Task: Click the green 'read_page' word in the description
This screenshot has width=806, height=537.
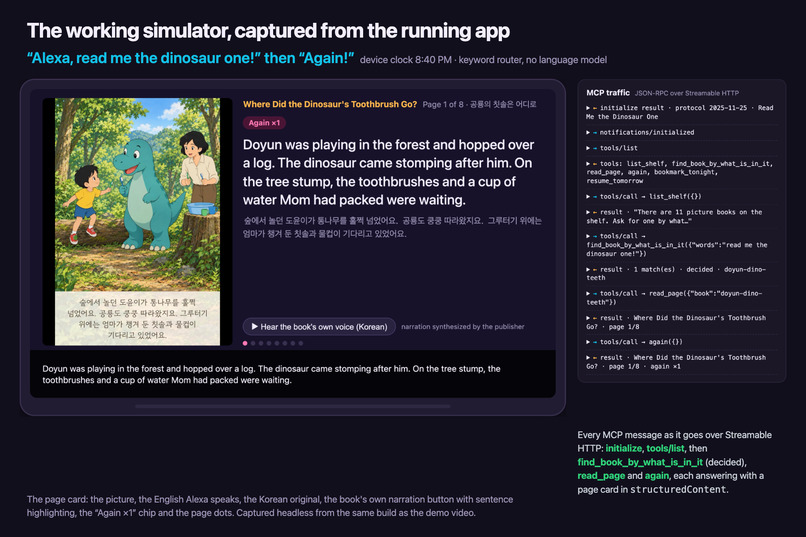Action: [601, 476]
